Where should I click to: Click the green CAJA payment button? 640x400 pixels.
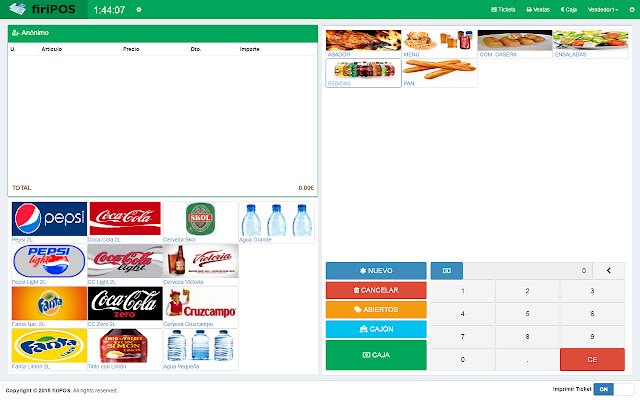click(376, 355)
